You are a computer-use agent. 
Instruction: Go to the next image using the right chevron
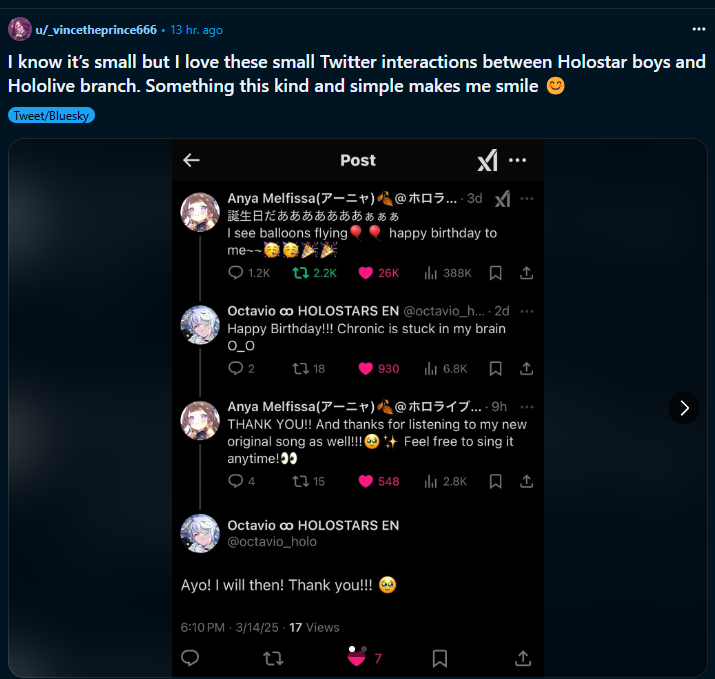[684, 408]
